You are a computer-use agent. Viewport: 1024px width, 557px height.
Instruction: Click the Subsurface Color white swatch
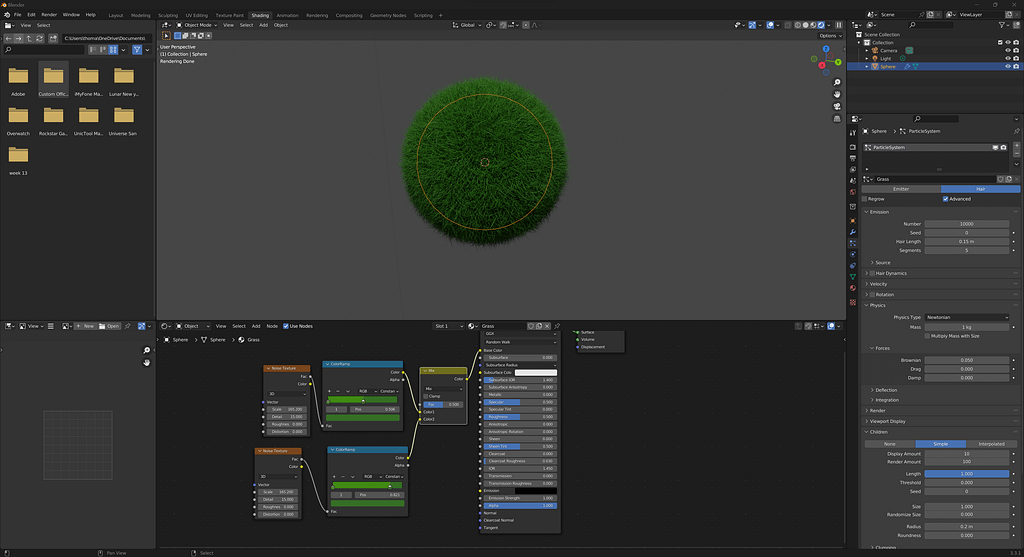pyautogui.click(x=535, y=373)
